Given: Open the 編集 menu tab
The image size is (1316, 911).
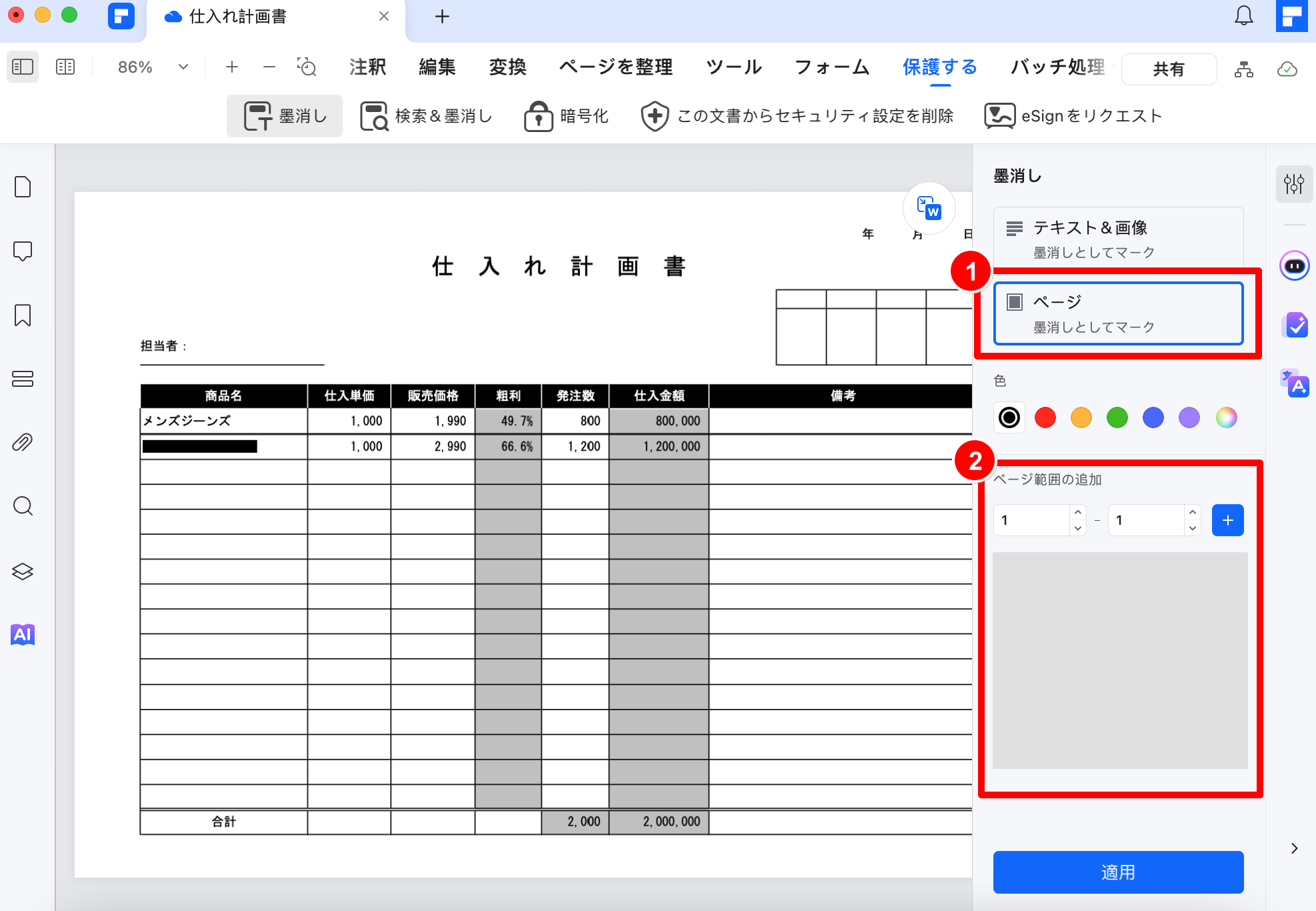Looking at the screenshot, I should pos(437,67).
